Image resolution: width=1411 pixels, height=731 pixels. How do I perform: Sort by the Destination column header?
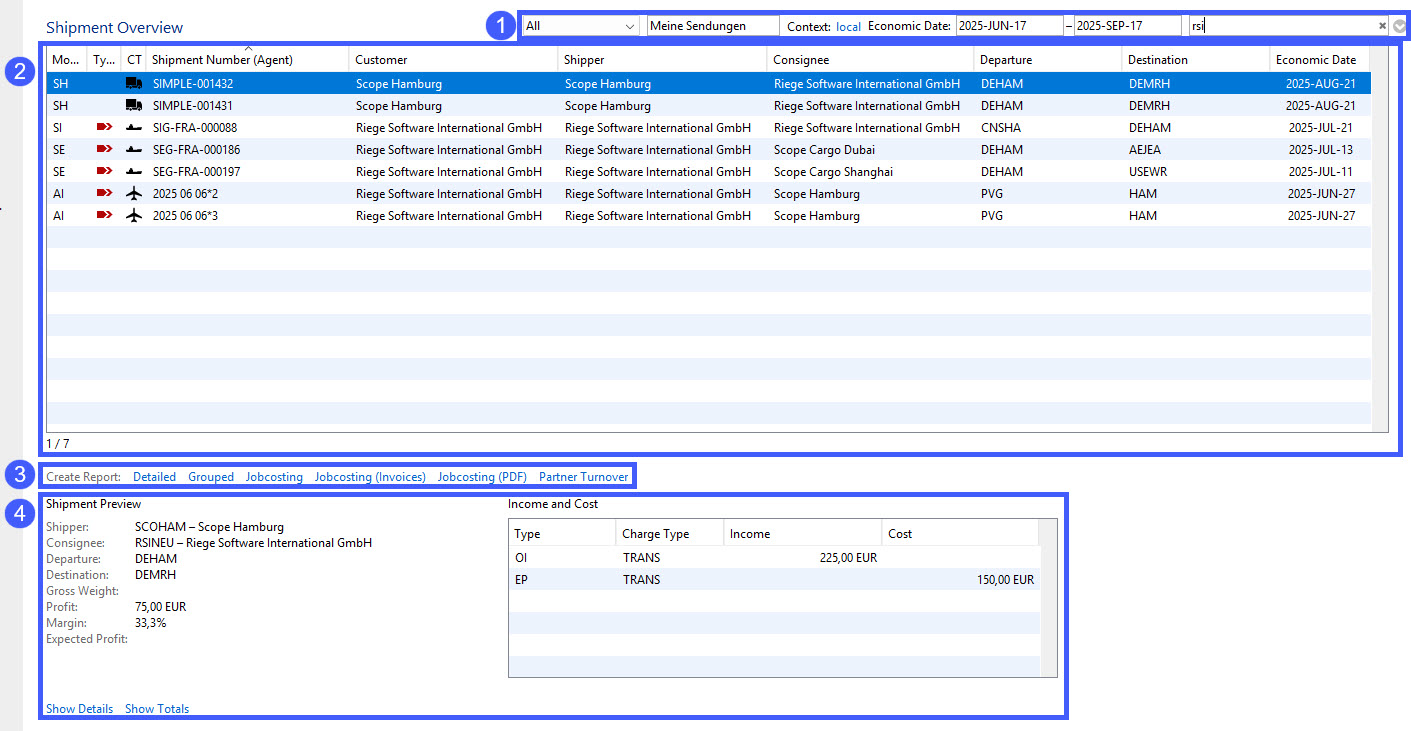1196,60
